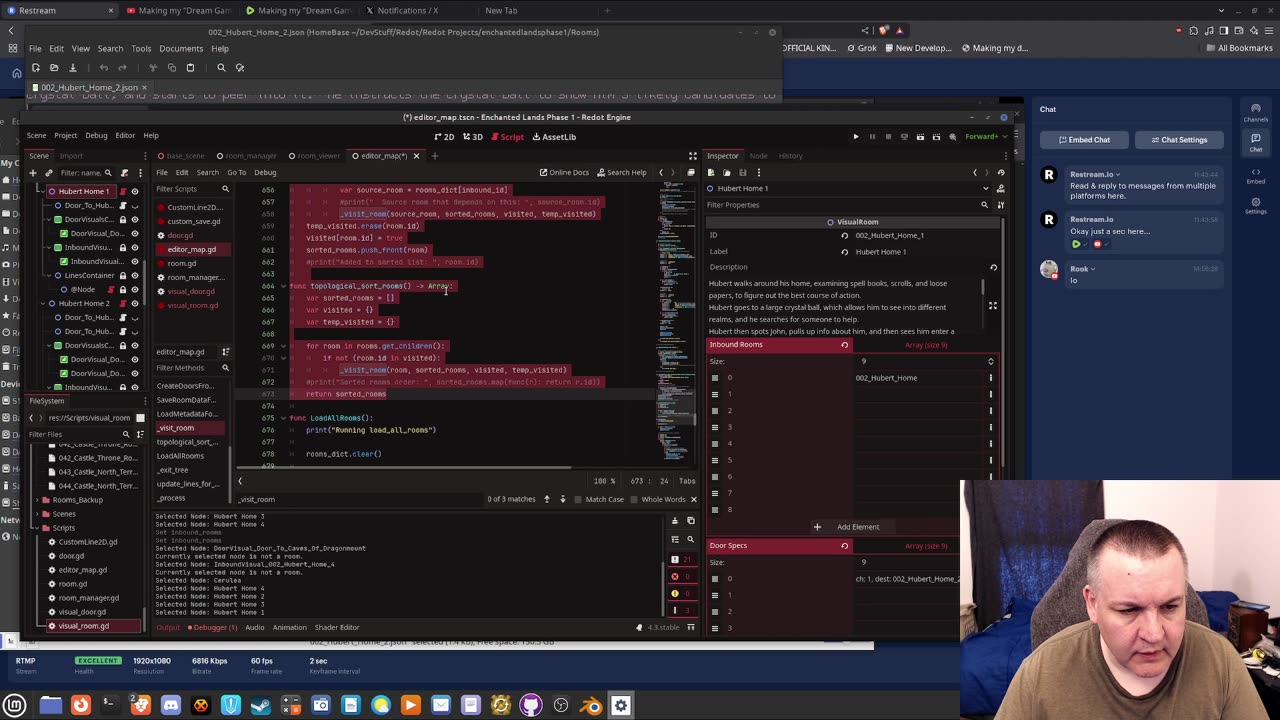Enable Match Case in script search
1280x720 pixels.
pos(600,499)
